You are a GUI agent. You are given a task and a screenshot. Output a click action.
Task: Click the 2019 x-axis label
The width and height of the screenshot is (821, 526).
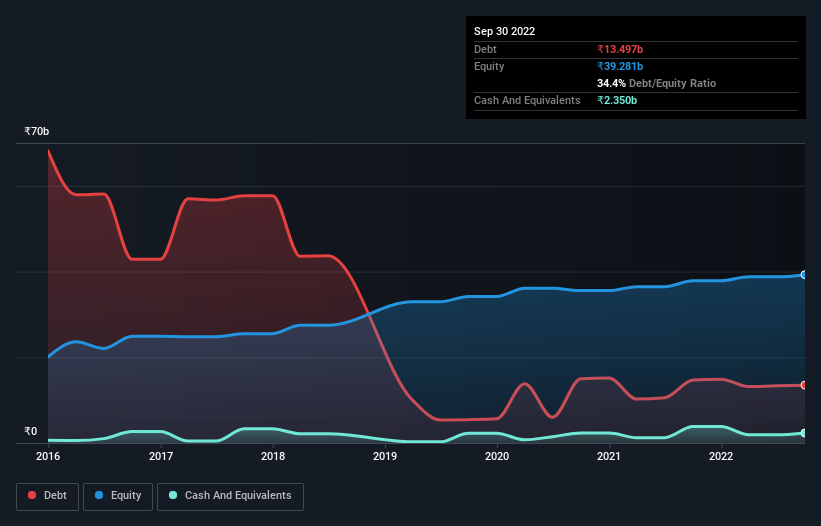tap(385, 456)
